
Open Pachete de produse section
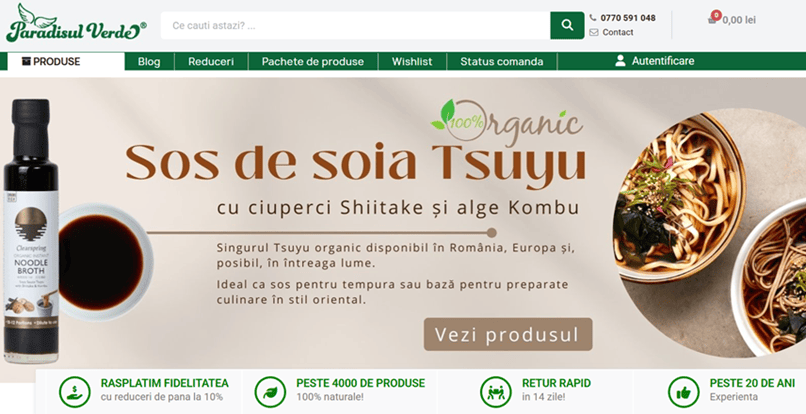point(312,61)
